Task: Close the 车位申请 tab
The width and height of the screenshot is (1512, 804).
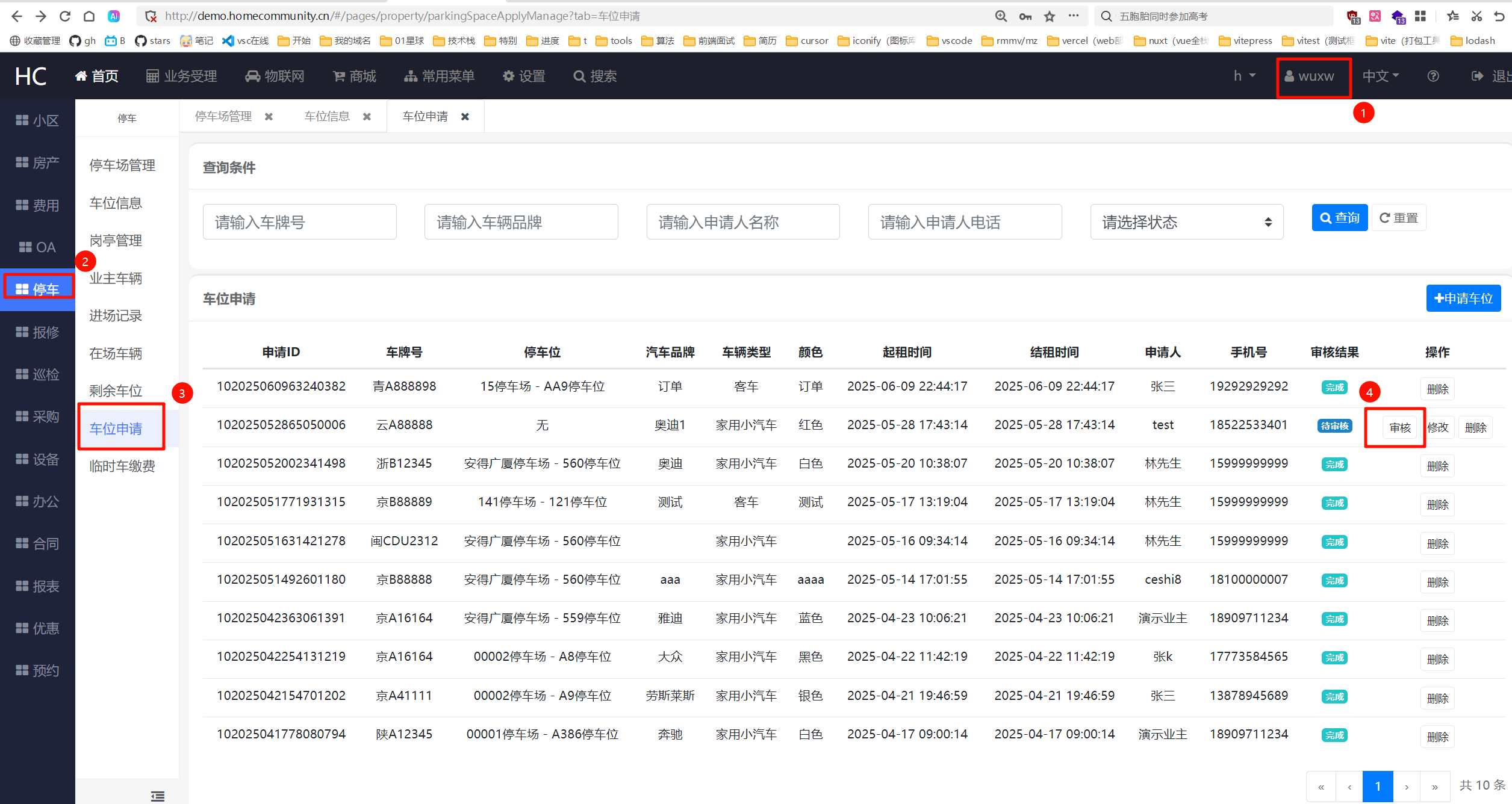Action: click(x=465, y=117)
